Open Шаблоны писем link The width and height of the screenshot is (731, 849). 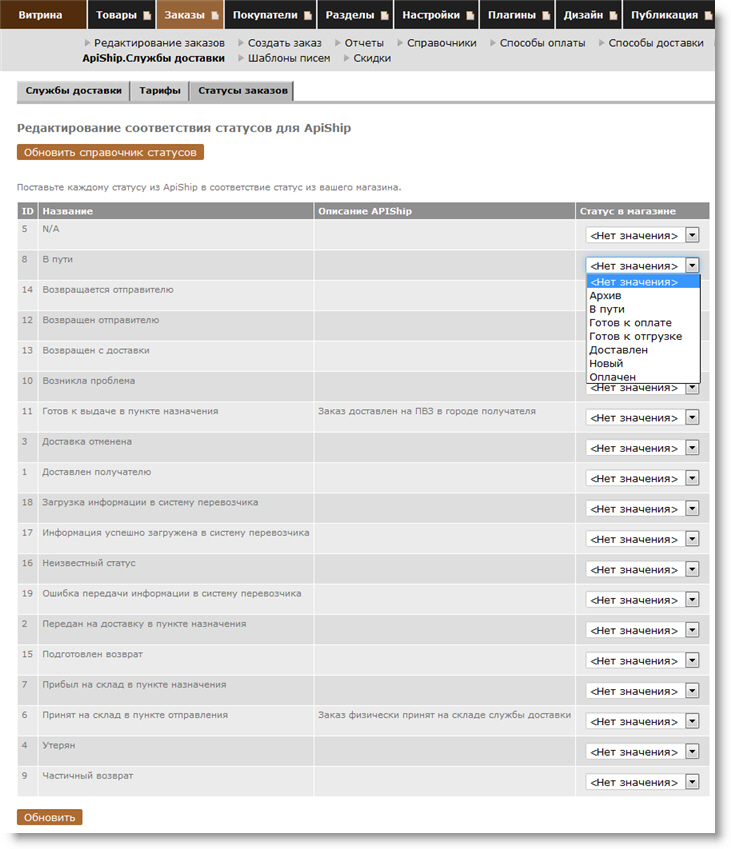289,58
